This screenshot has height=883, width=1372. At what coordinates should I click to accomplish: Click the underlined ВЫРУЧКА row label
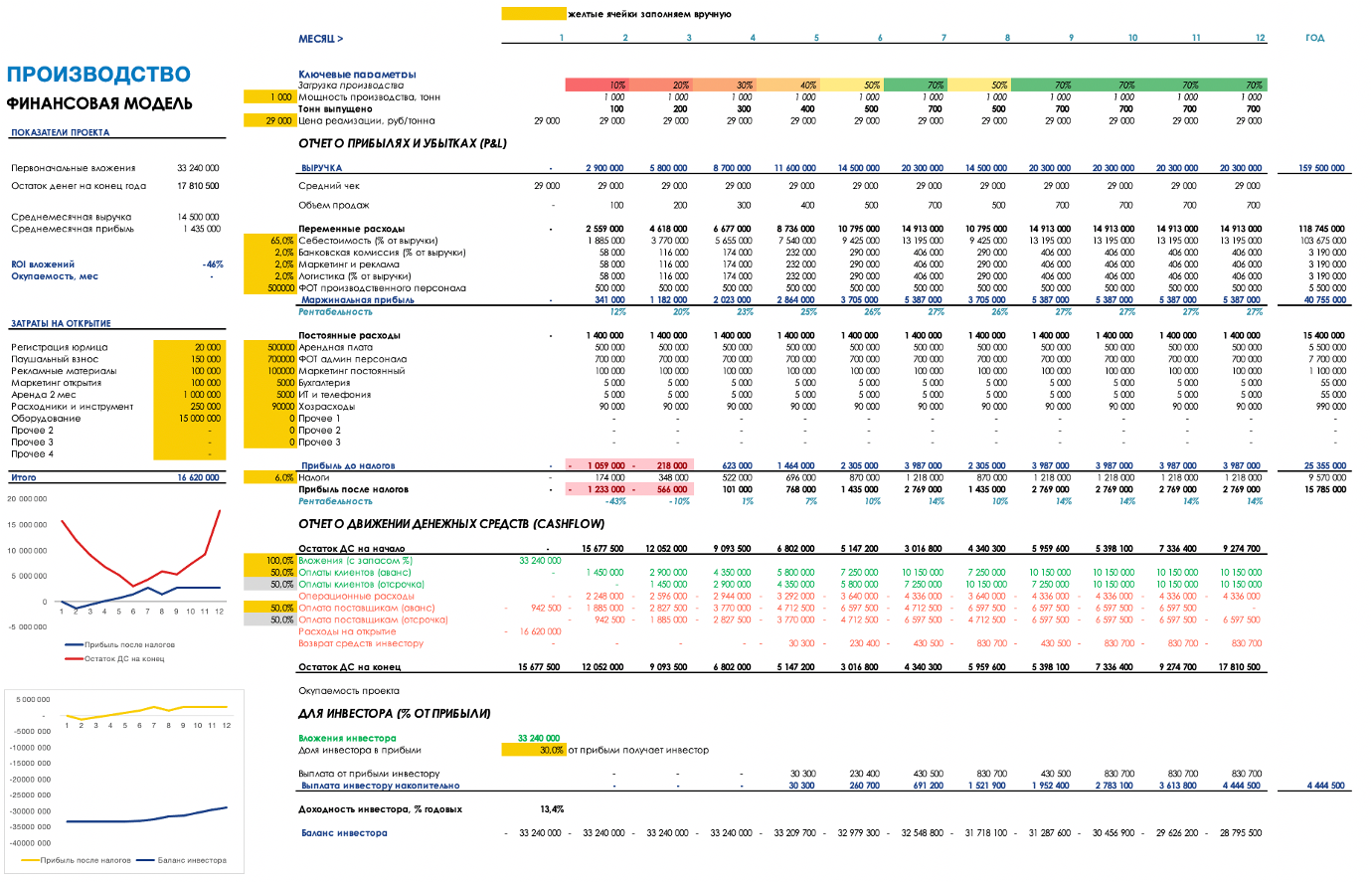322,168
